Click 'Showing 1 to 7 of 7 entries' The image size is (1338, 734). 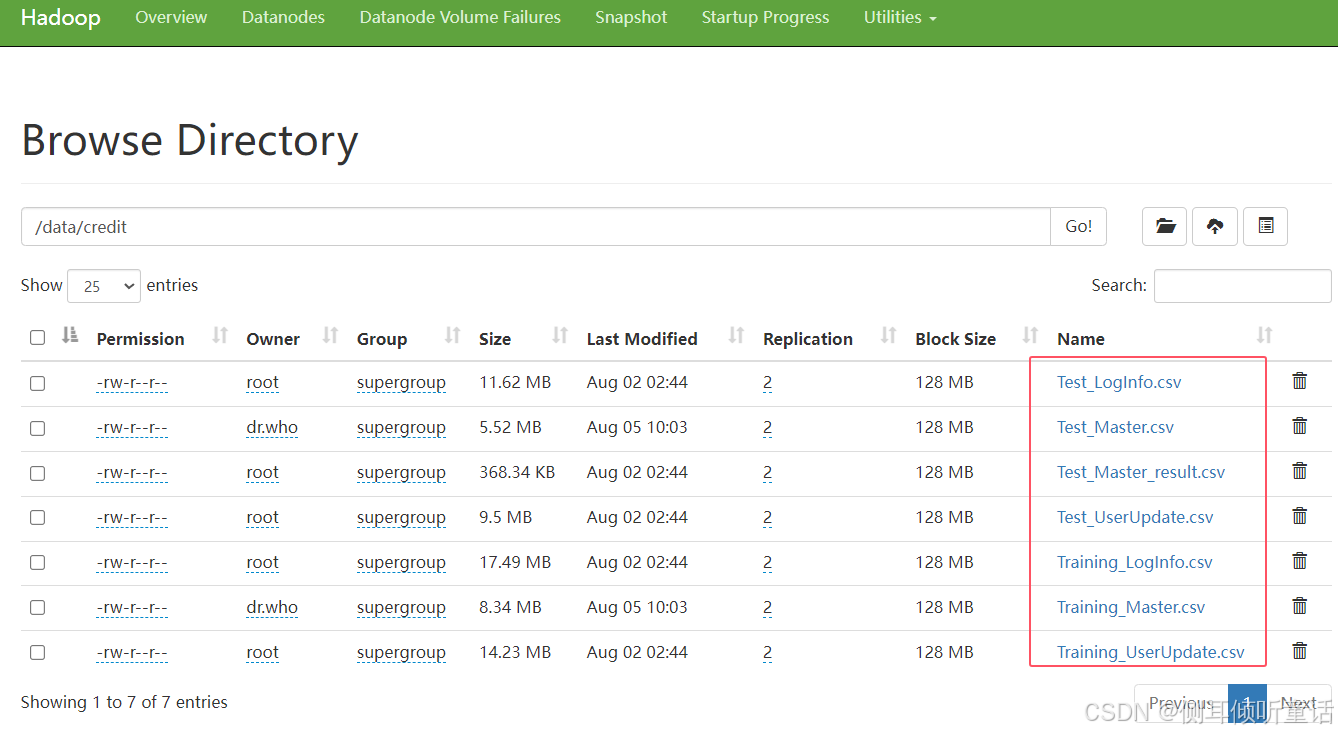click(124, 702)
